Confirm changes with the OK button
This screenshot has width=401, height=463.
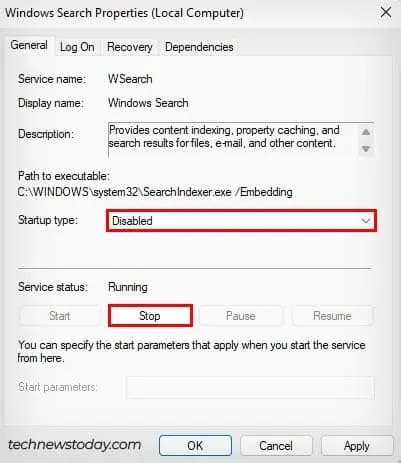[x=195, y=445]
